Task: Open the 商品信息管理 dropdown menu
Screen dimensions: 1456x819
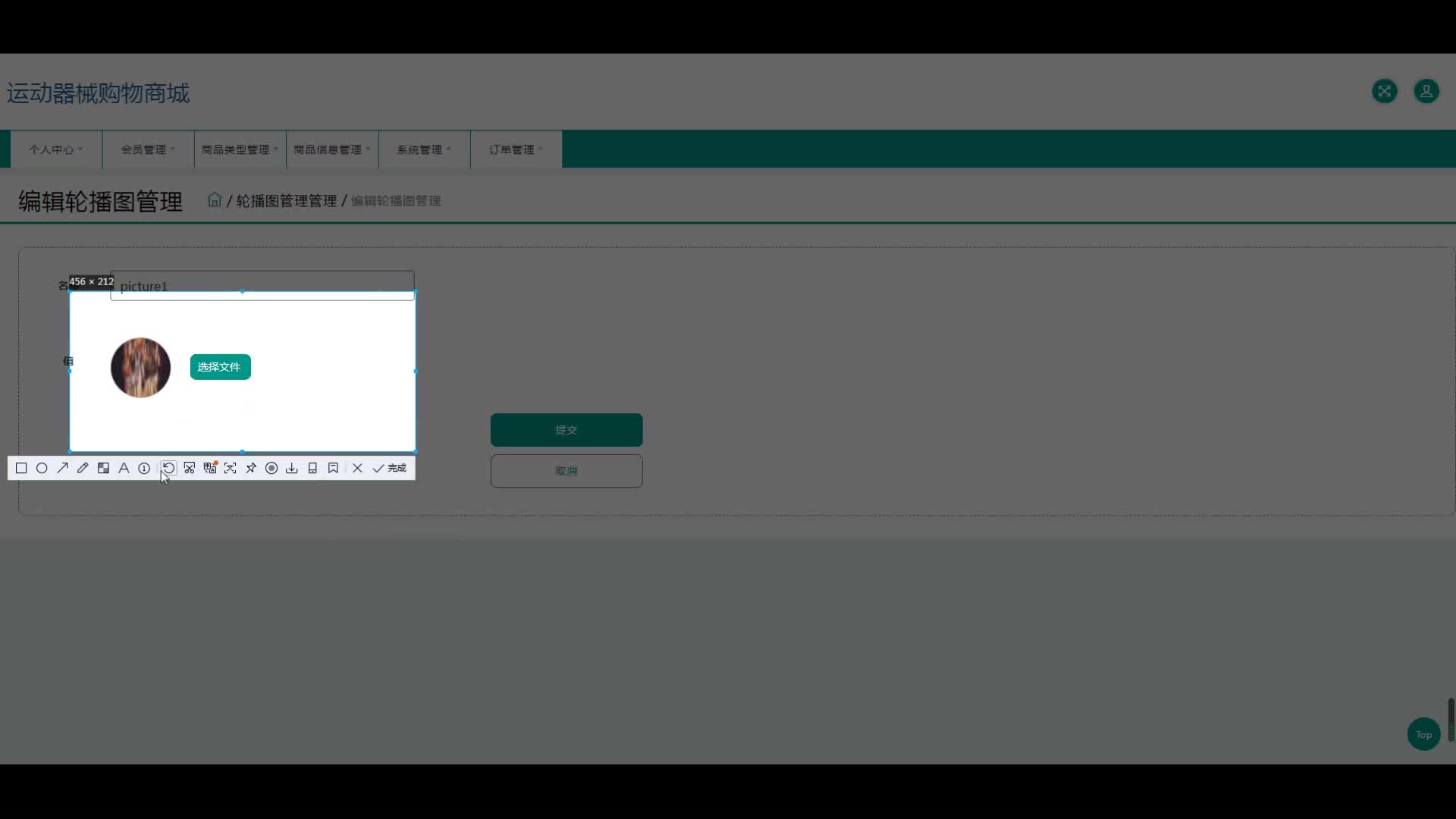Action: pyautogui.click(x=332, y=149)
